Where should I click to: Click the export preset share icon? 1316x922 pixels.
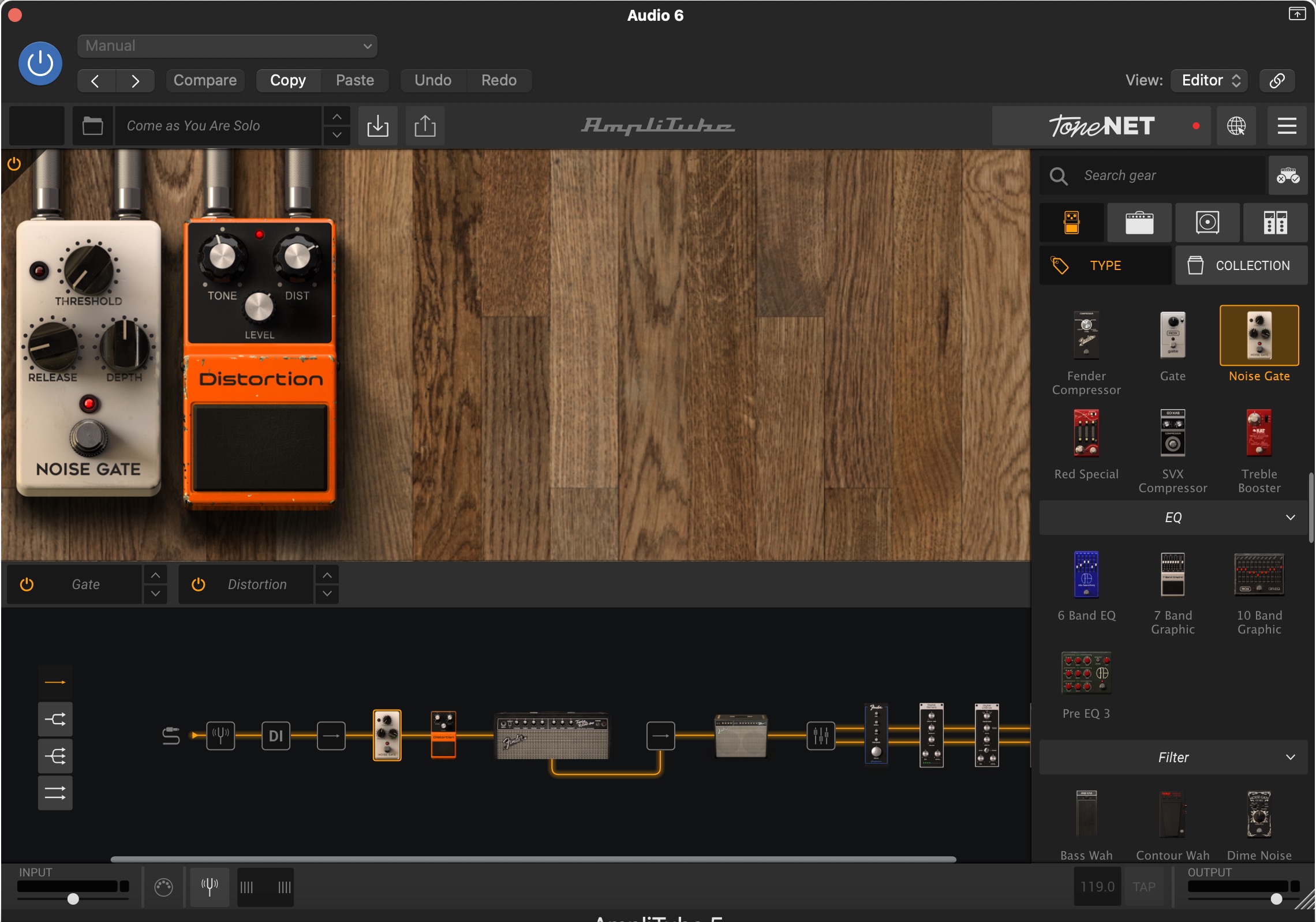tap(425, 126)
